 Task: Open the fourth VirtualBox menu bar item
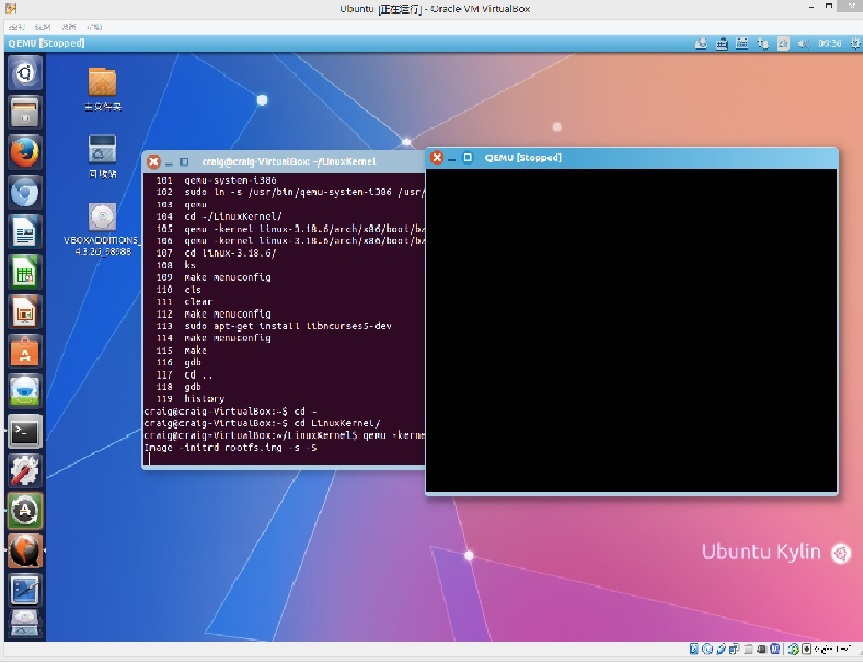tap(95, 26)
